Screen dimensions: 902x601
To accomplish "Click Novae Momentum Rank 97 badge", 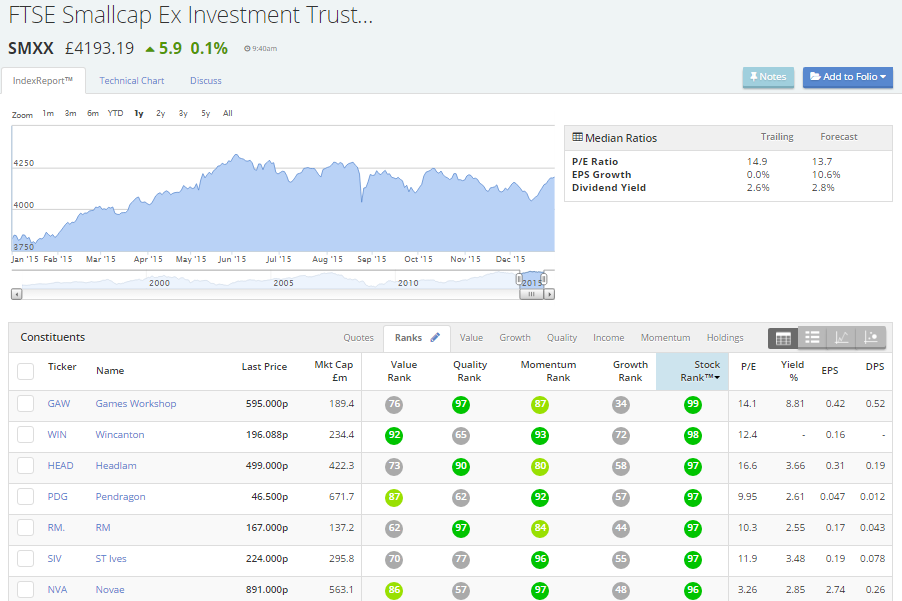I will pyautogui.click(x=540, y=591).
